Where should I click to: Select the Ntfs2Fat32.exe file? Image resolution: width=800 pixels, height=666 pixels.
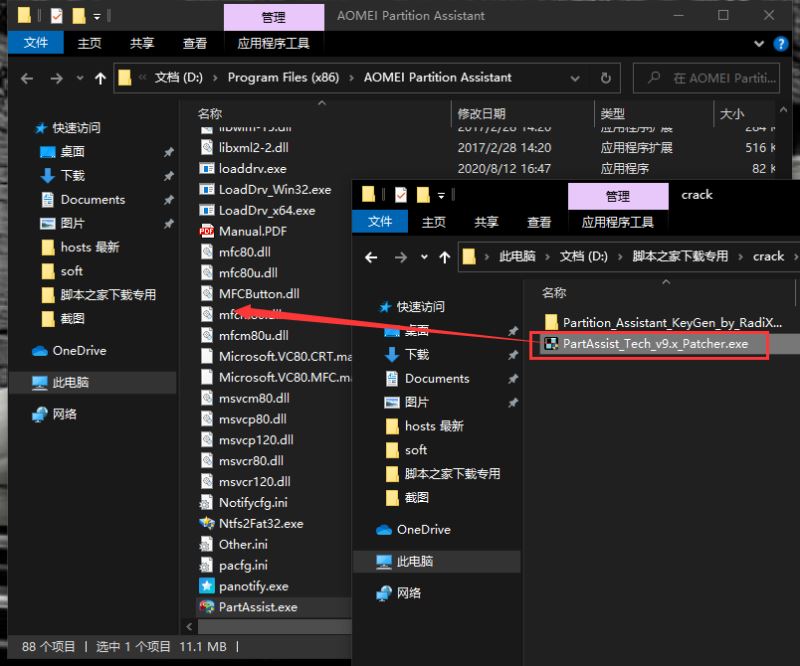[261, 523]
